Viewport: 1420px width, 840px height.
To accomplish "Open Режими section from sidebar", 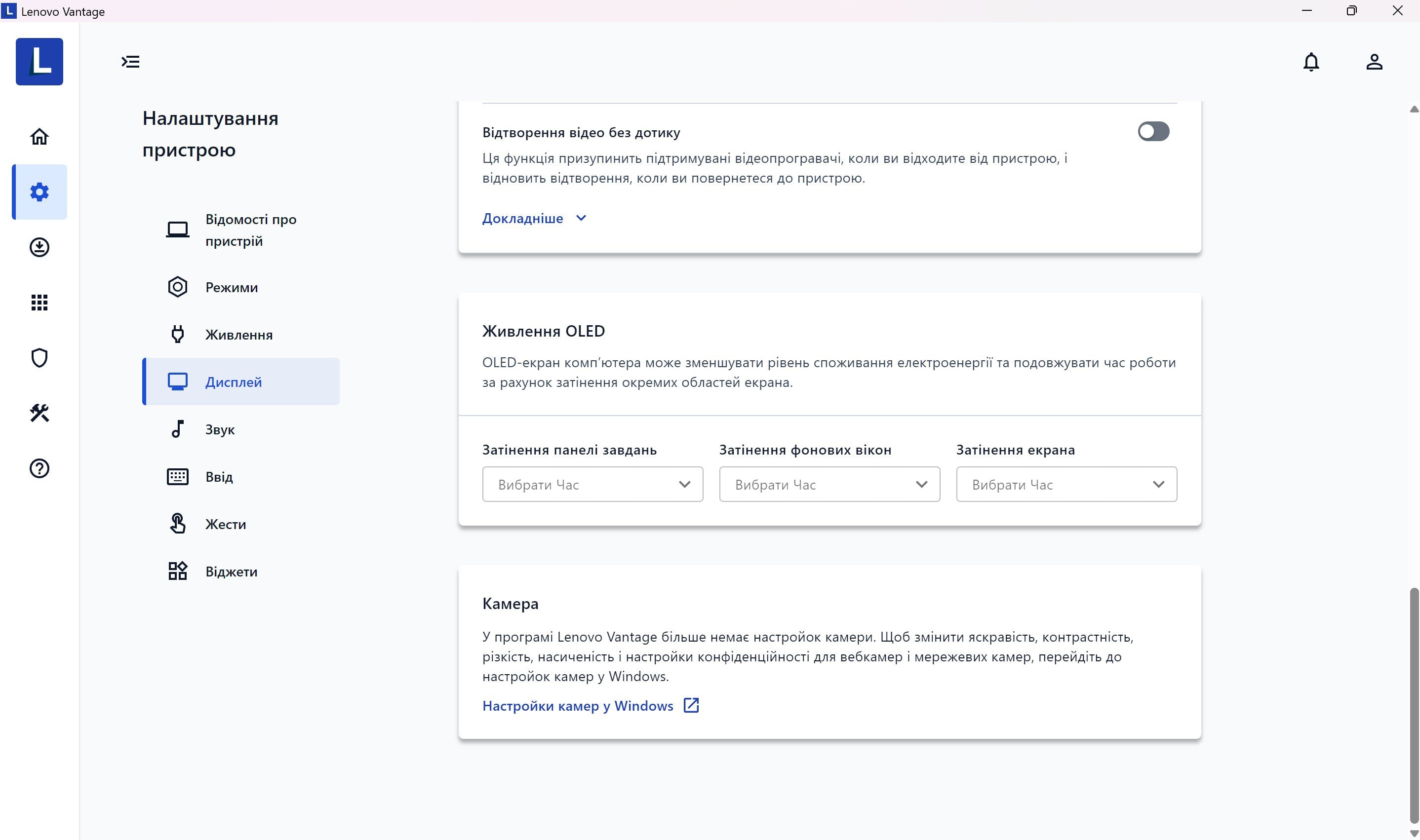I will [232, 287].
